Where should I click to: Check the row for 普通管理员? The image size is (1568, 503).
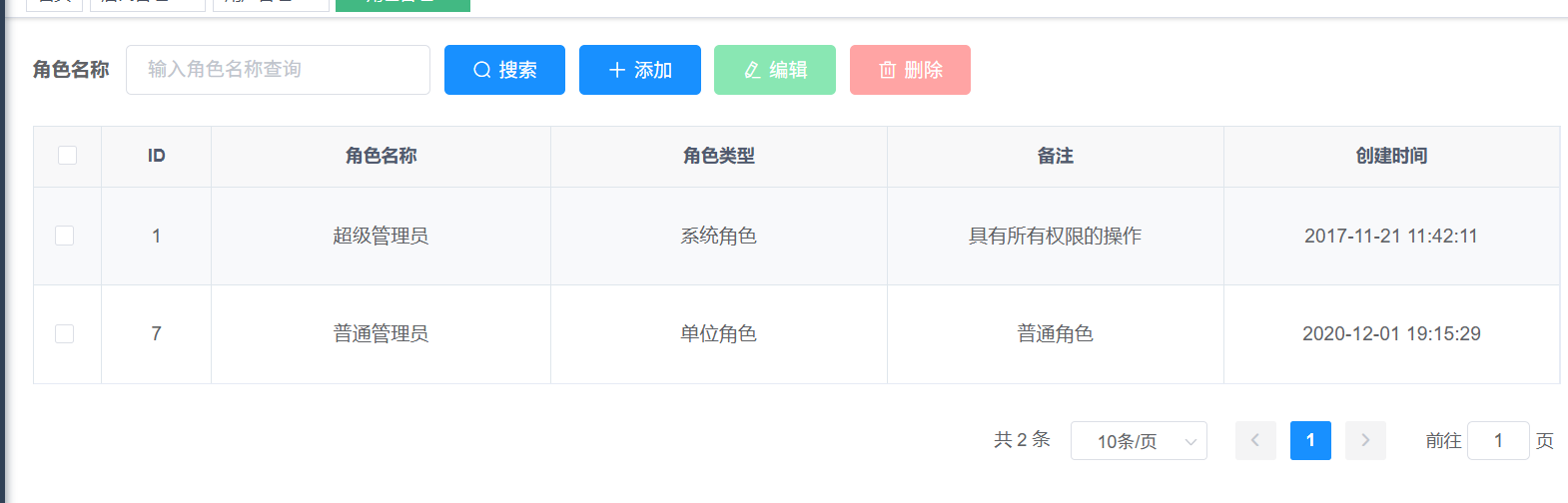click(64, 333)
